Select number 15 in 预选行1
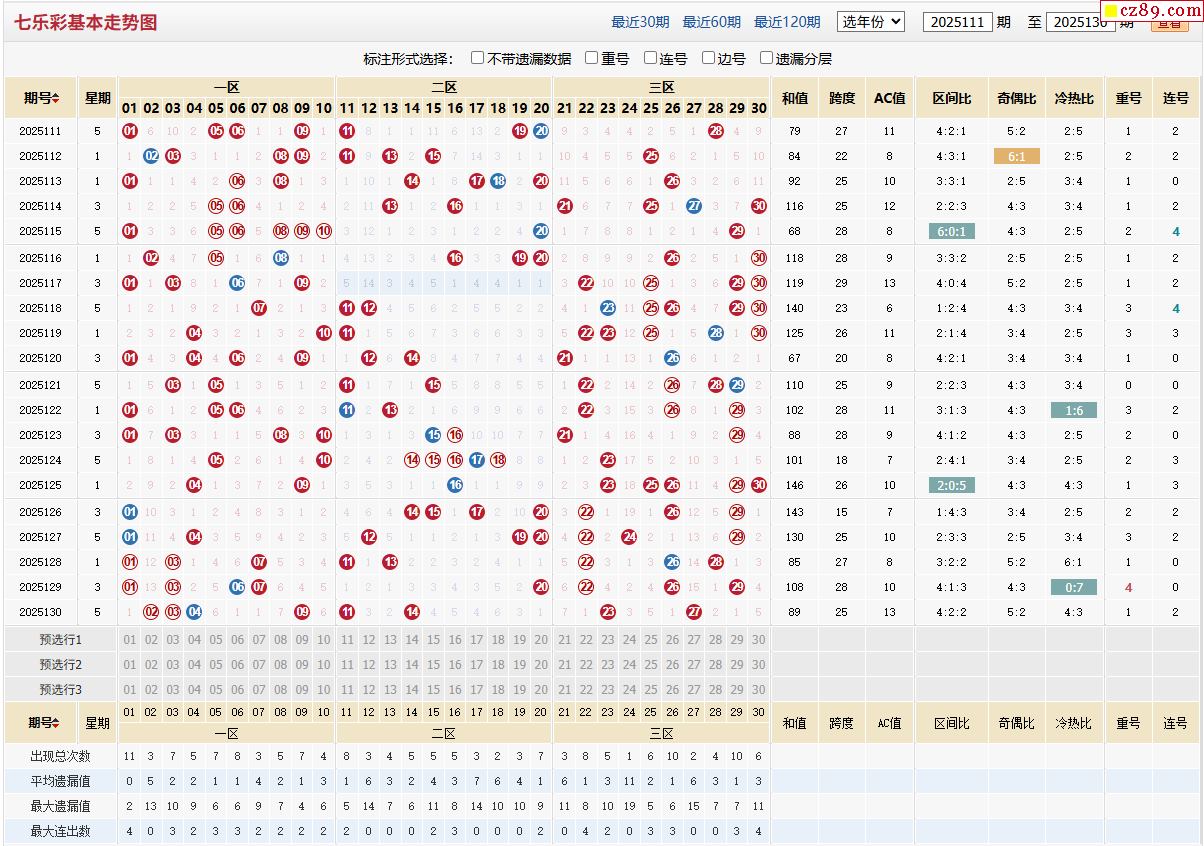The width and height of the screenshot is (1204, 846). point(433,640)
